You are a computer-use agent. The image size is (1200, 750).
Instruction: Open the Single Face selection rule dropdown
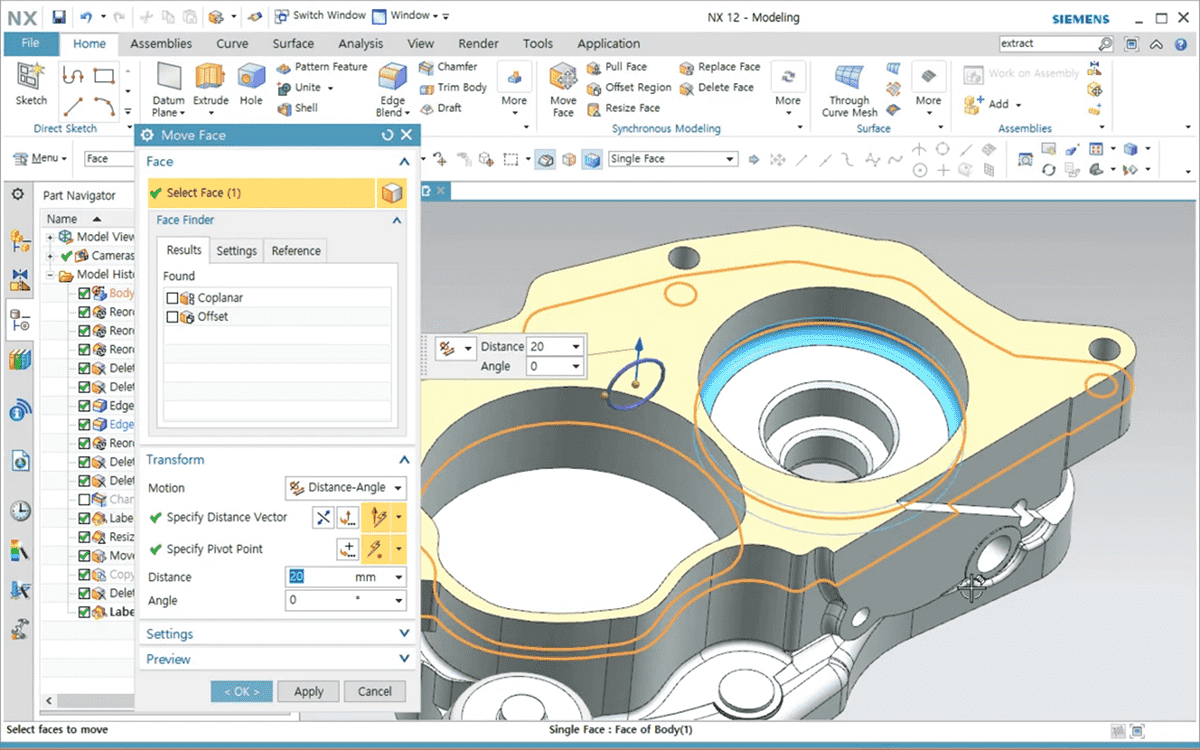pos(673,159)
